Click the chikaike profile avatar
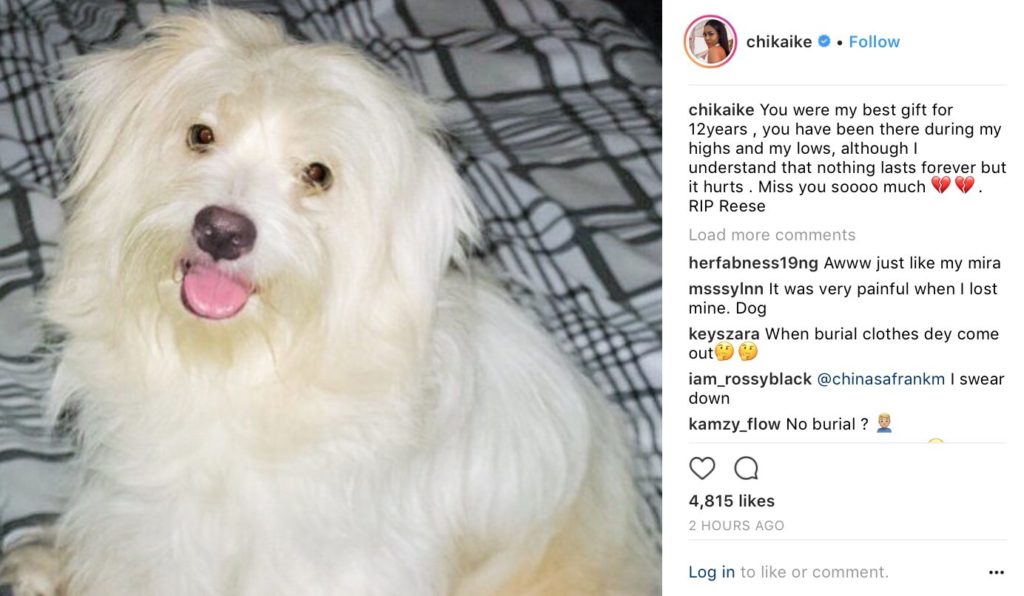Screen dimensions: 1024x596 coord(710,42)
